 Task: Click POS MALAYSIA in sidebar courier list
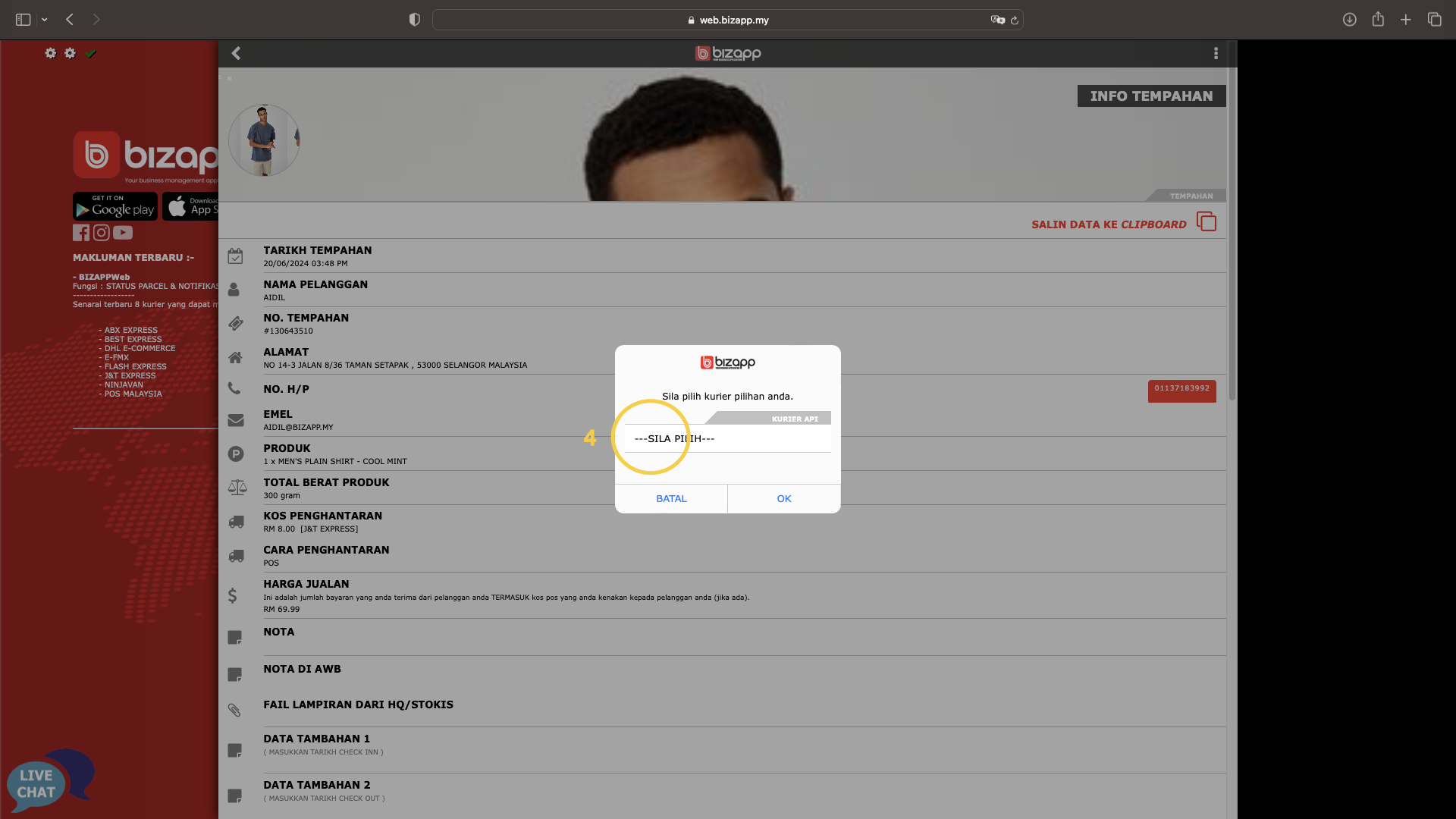(x=133, y=394)
